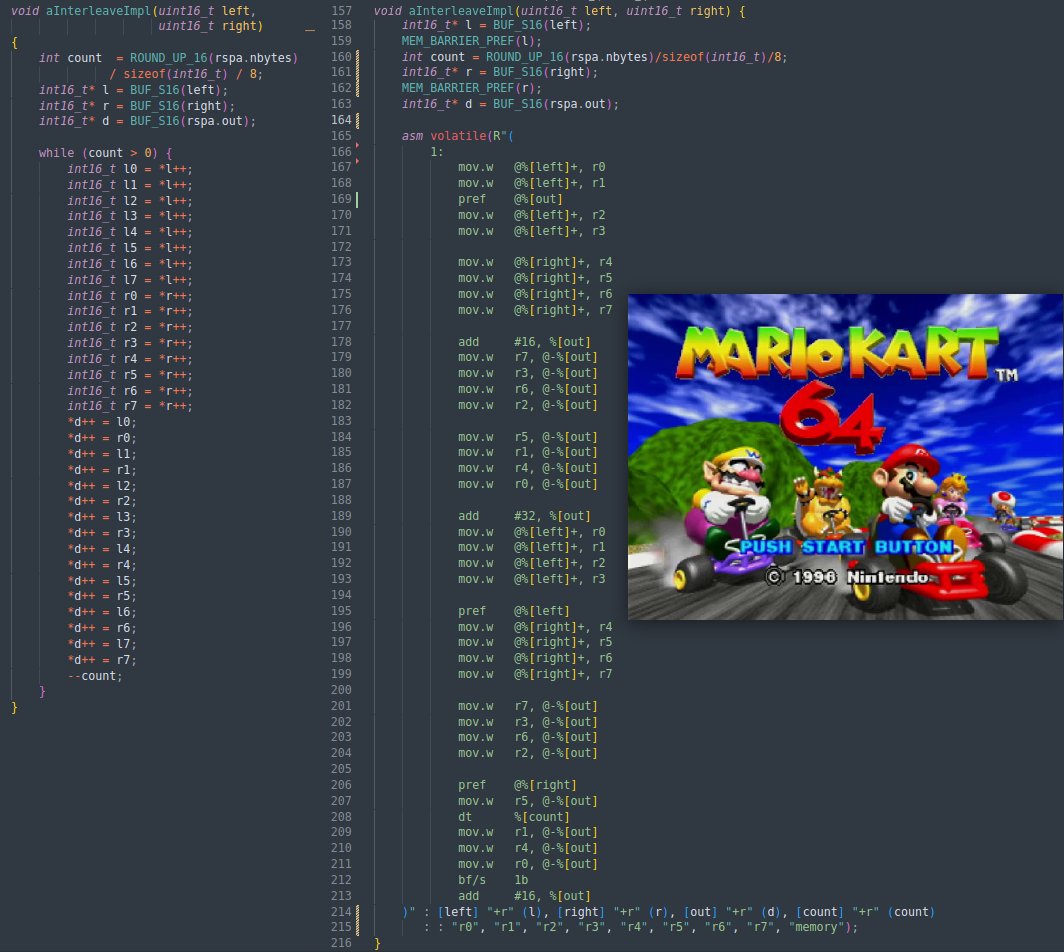Click line number 189 in the gutter
1064x952 pixels.
[x=341, y=515]
